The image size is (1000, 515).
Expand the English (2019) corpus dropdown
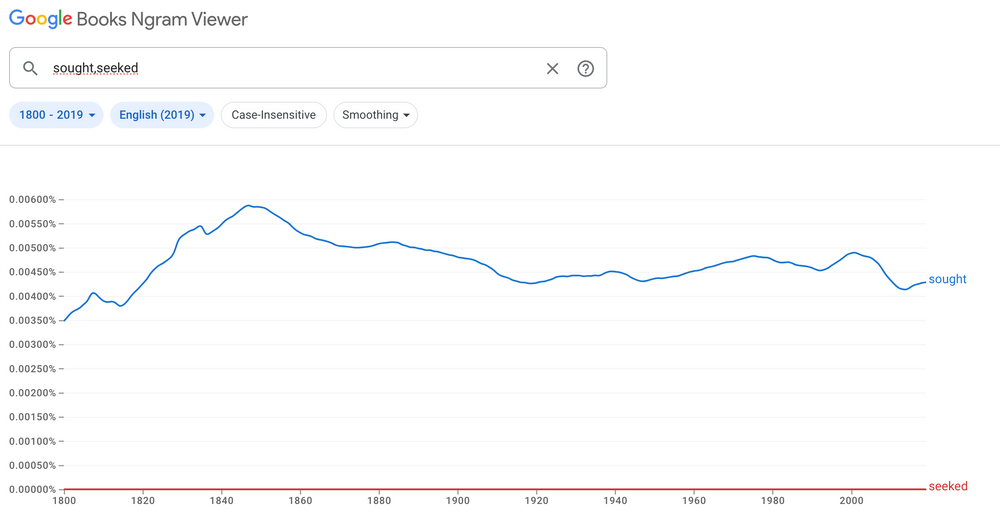(x=162, y=115)
